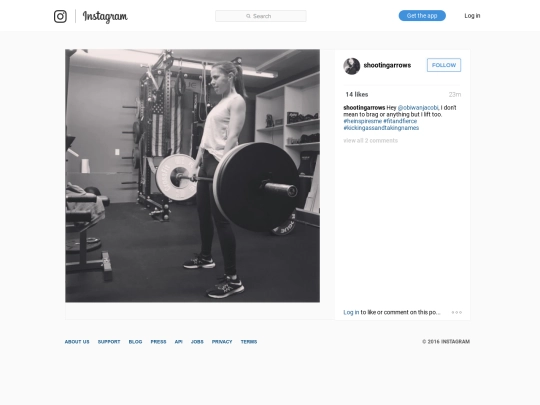This screenshot has width=540, height=405.
Task: Open the weightlifting post photo
Action: [x=193, y=176]
